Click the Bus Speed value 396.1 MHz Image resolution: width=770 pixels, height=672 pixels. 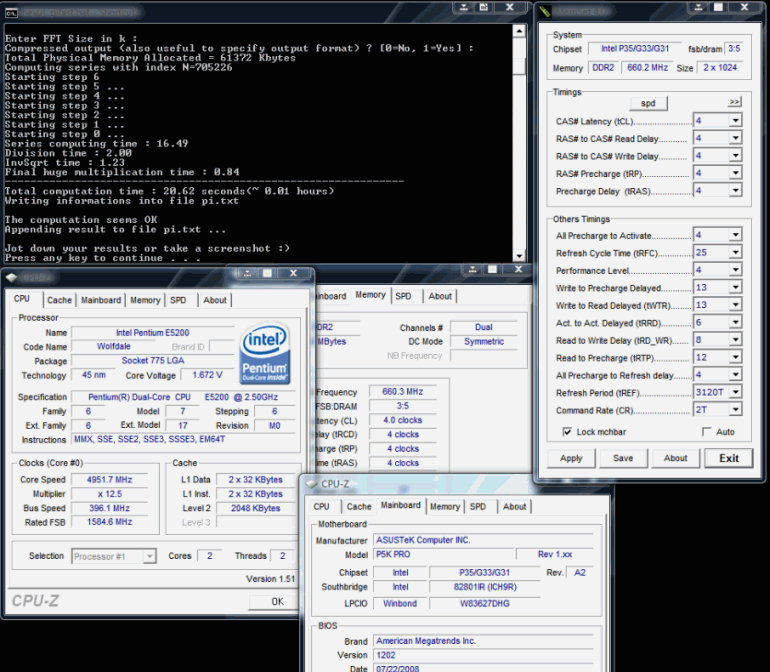(110, 508)
